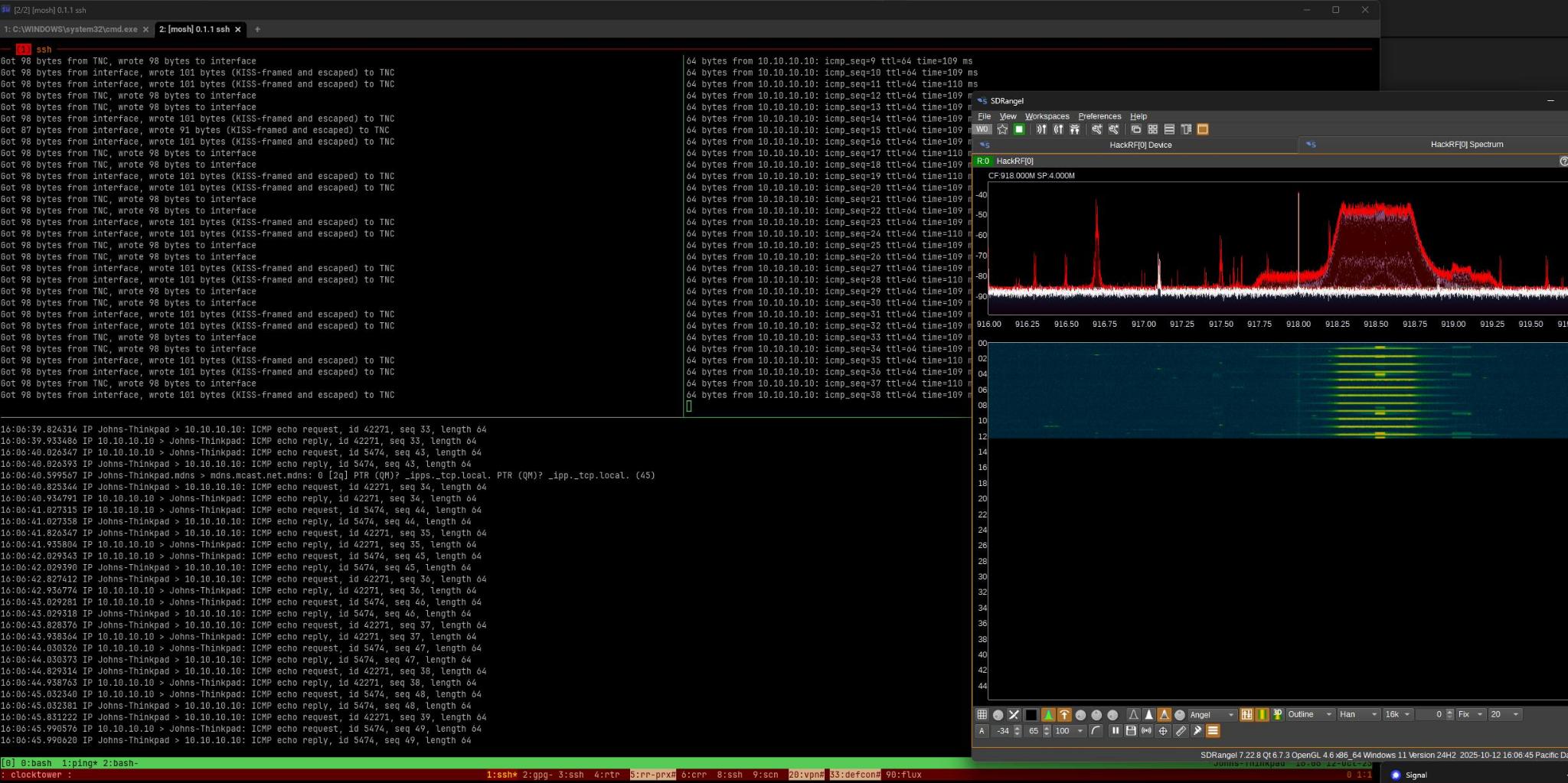Click the 33:defcon# window in tmux status bar
Screen dimensions: 1568x783
coord(855,775)
